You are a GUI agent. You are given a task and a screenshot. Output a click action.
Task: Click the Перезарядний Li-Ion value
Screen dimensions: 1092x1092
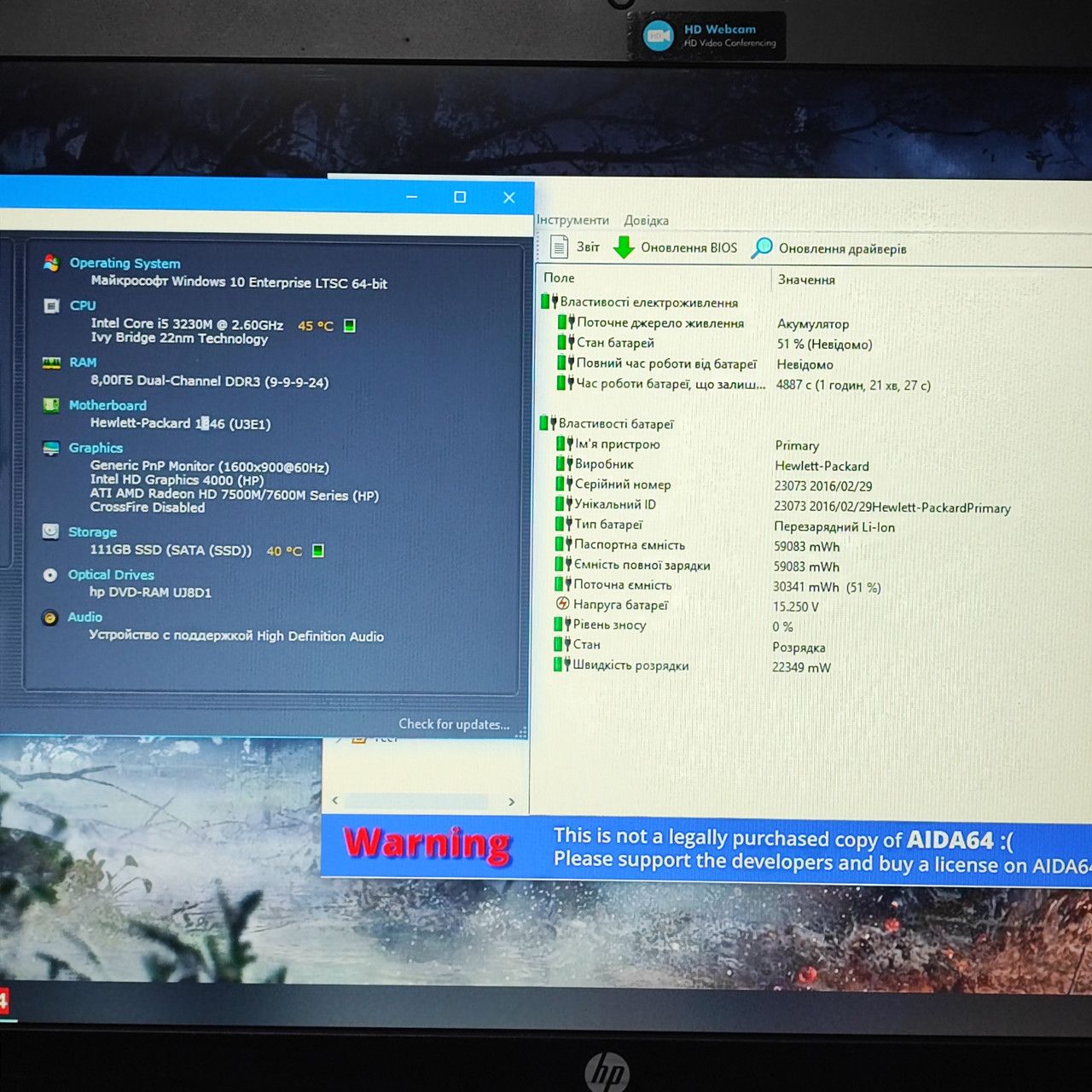click(x=834, y=527)
